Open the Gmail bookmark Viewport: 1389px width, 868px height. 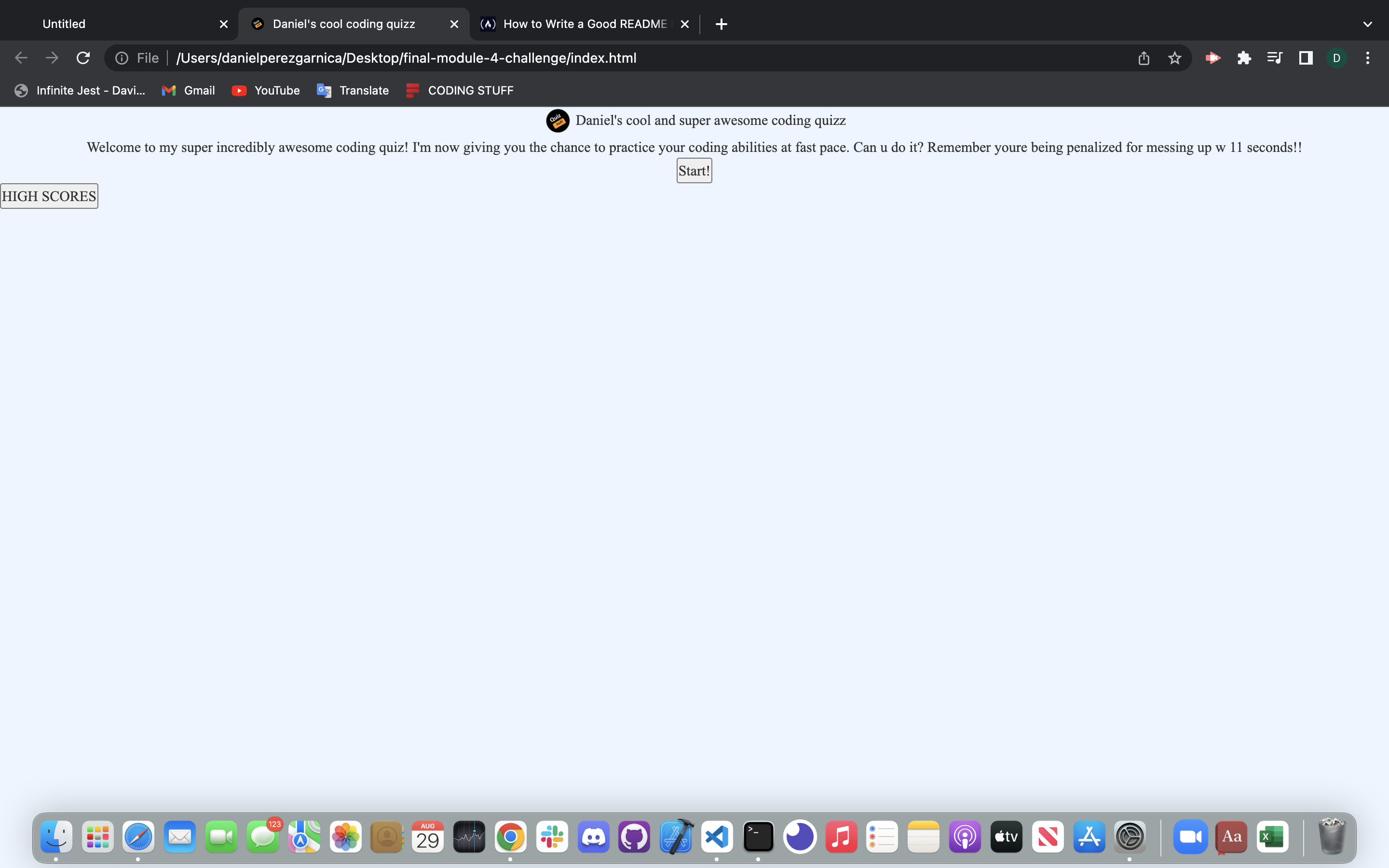pyautogui.click(x=188, y=91)
